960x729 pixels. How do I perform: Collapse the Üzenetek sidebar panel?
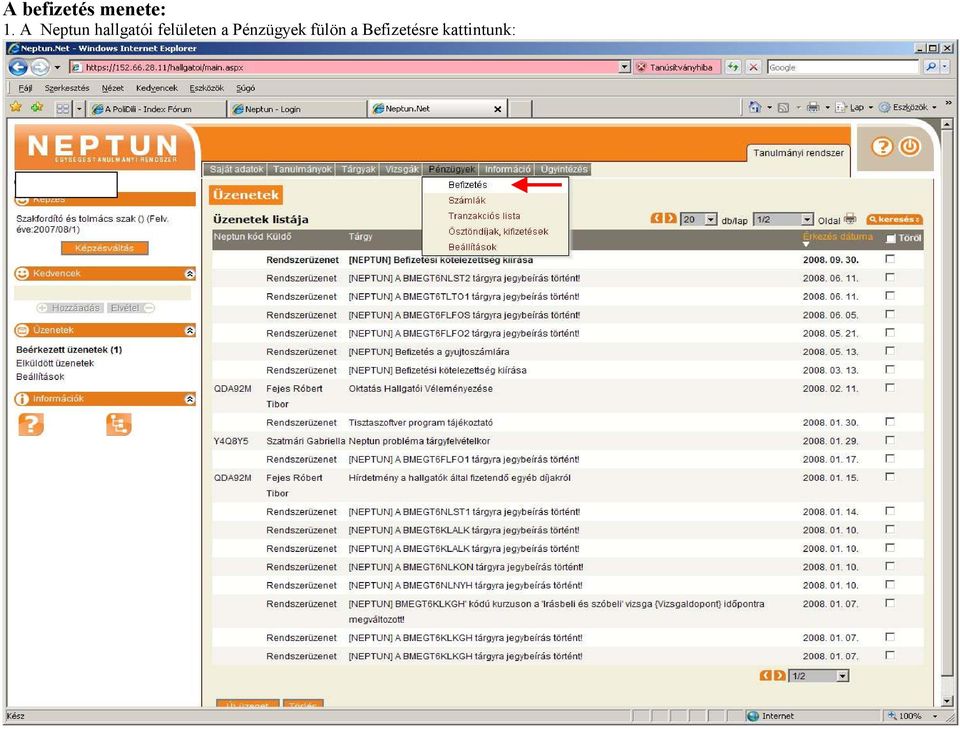(190, 331)
